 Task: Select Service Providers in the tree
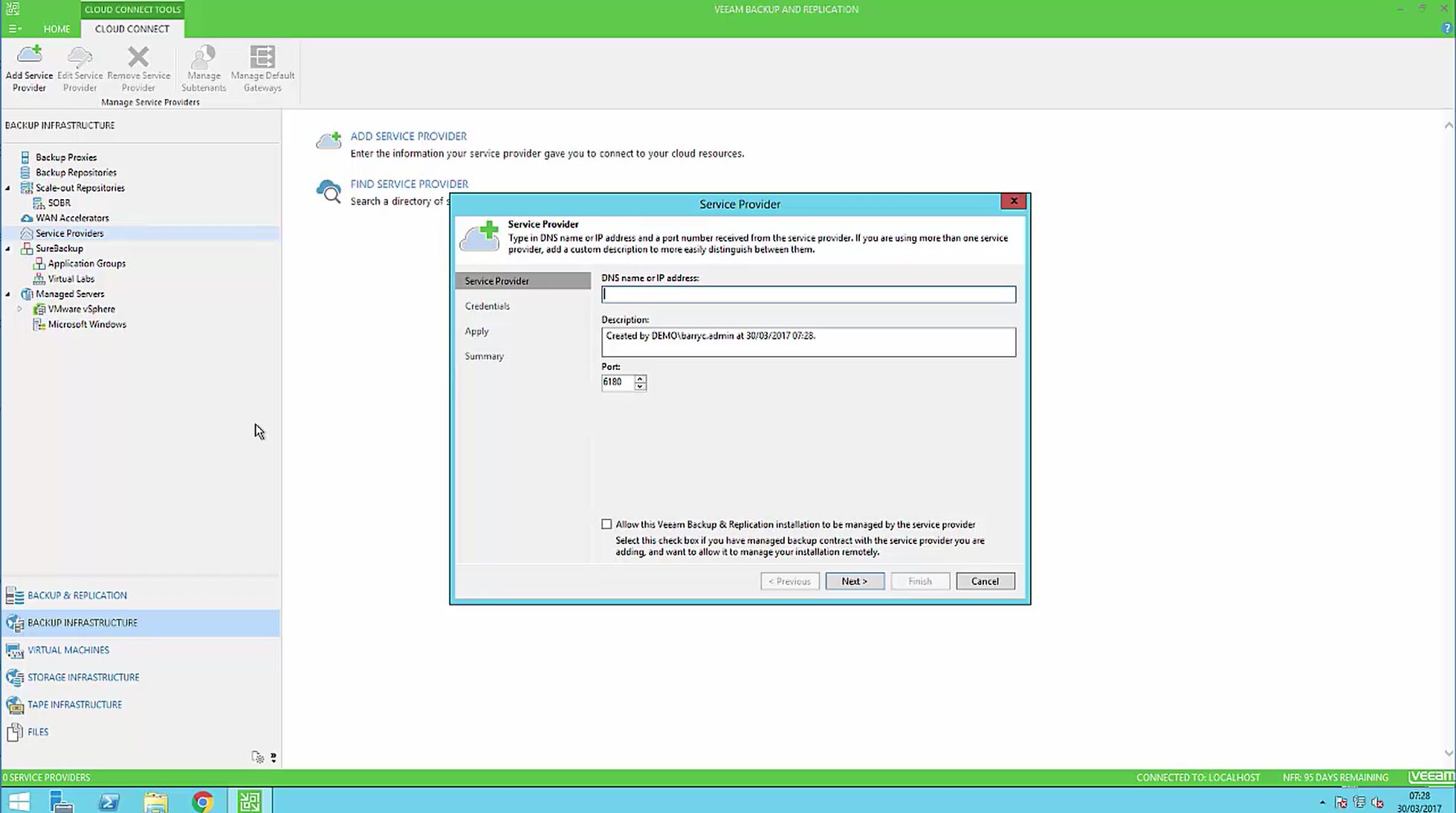[69, 233]
